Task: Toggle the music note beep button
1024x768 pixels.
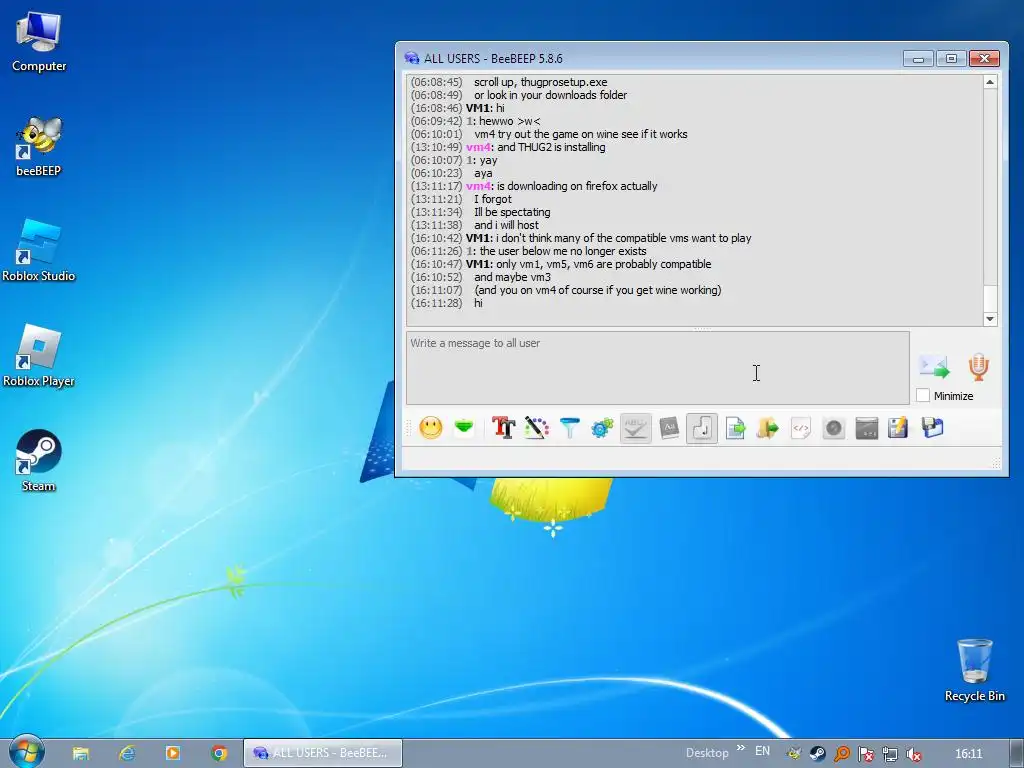Action: 702,428
